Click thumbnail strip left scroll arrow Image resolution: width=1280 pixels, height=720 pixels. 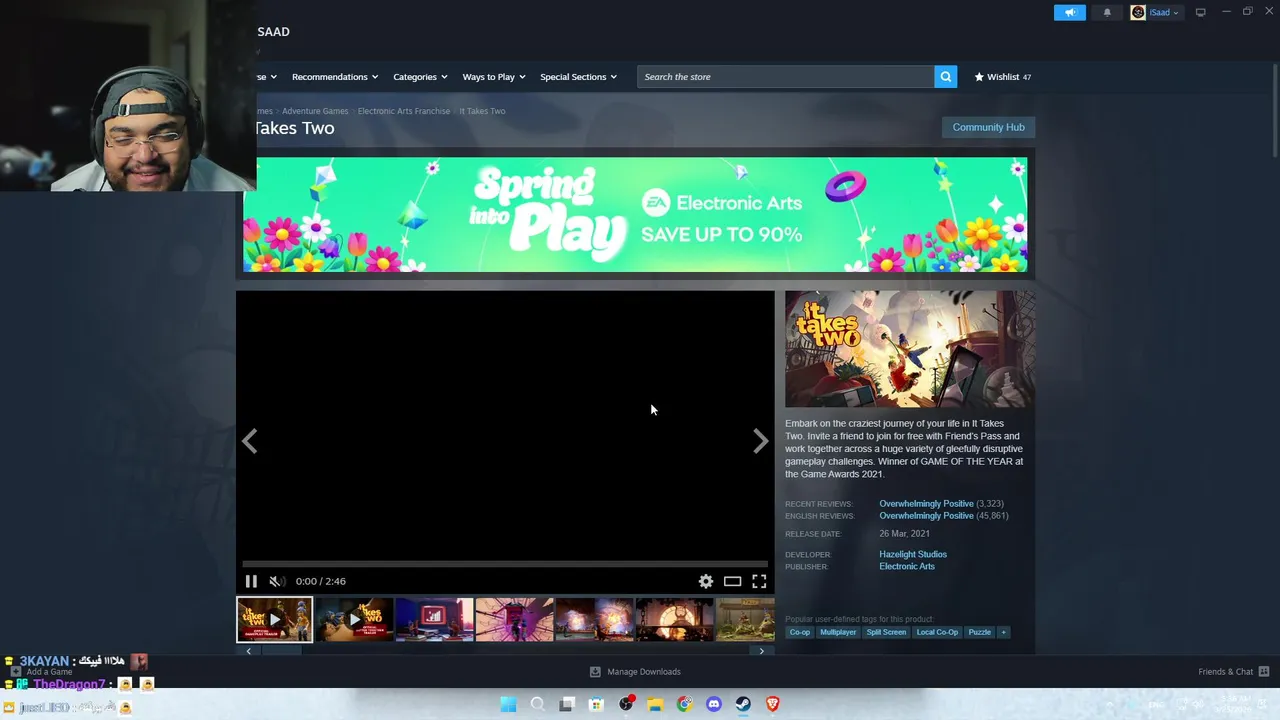pos(248,651)
